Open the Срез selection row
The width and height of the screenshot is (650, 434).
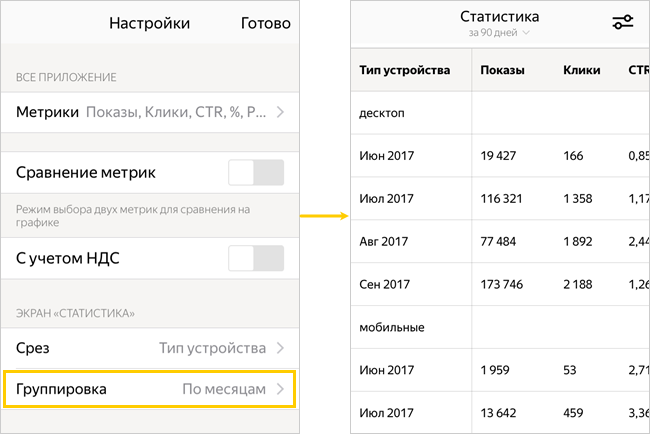(x=150, y=348)
